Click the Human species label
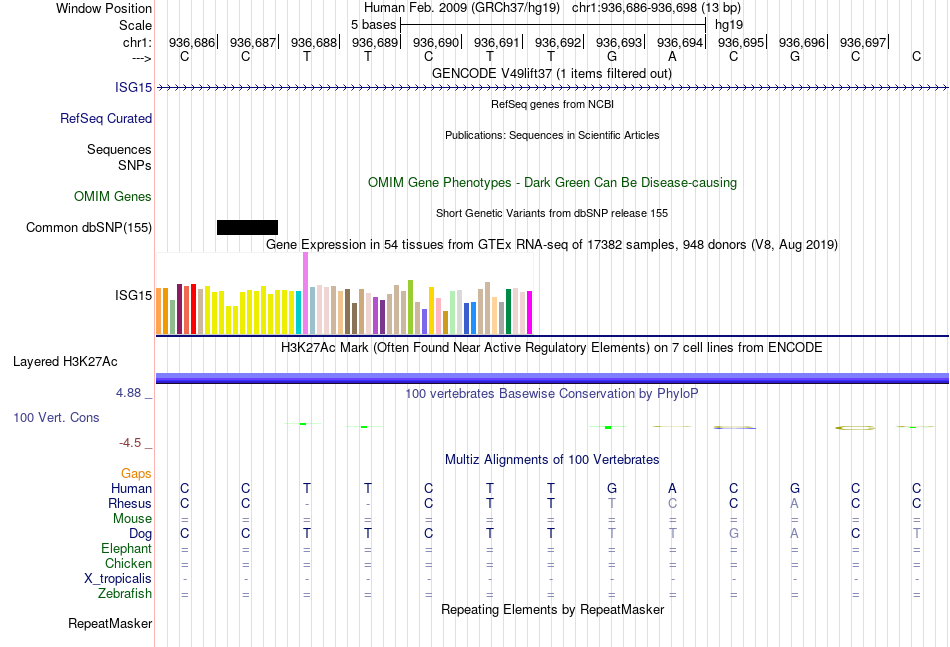This screenshot has width=950, height=647. pyautogui.click(x=131, y=488)
